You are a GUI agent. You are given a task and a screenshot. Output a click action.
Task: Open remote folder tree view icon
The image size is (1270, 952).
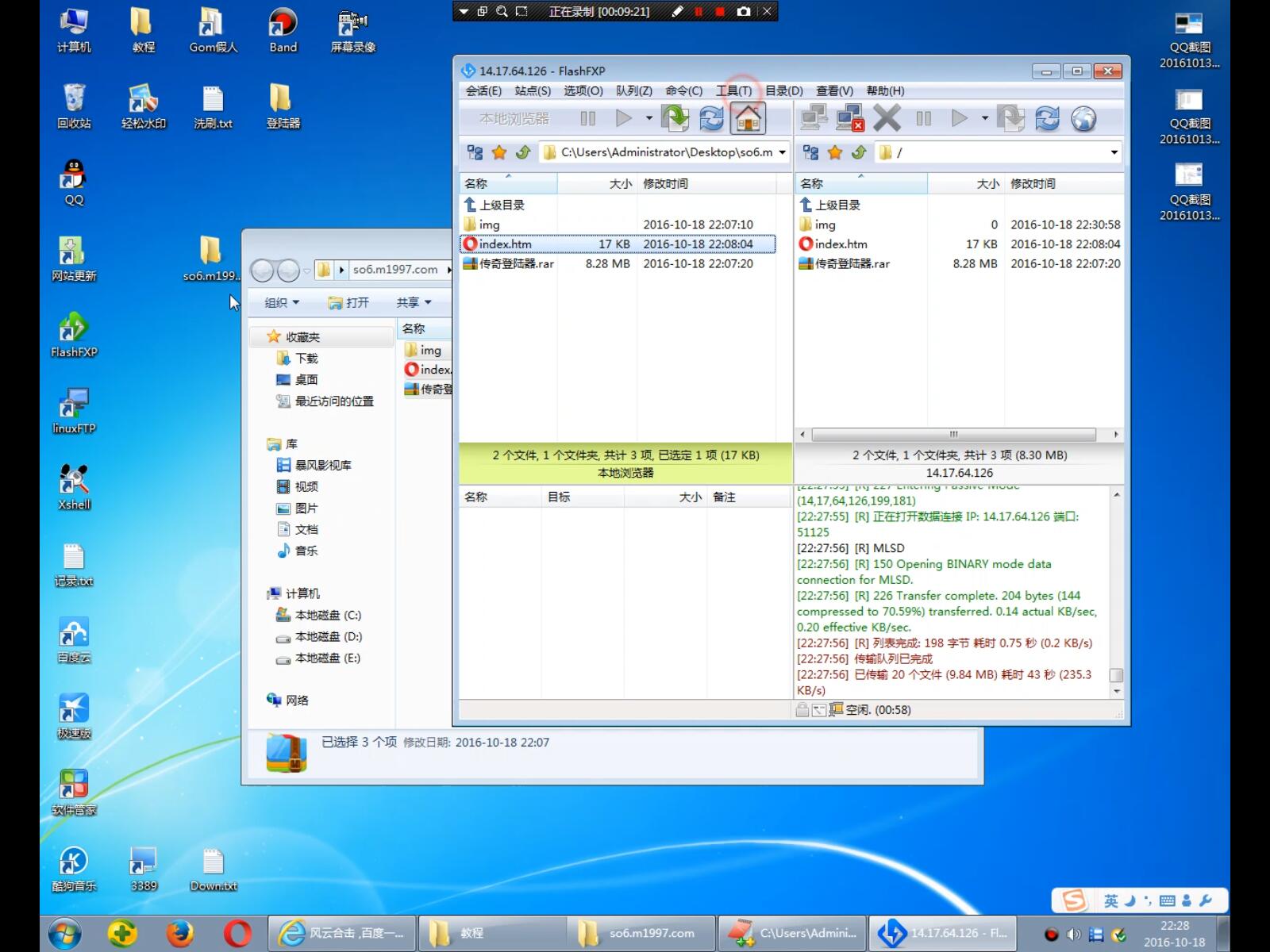[810, 152]
